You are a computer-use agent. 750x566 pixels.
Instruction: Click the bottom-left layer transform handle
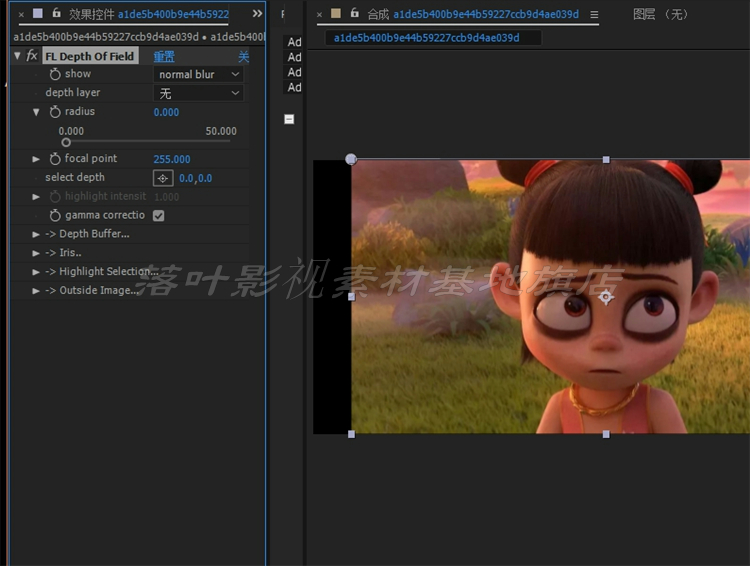[x=352, y=434]
